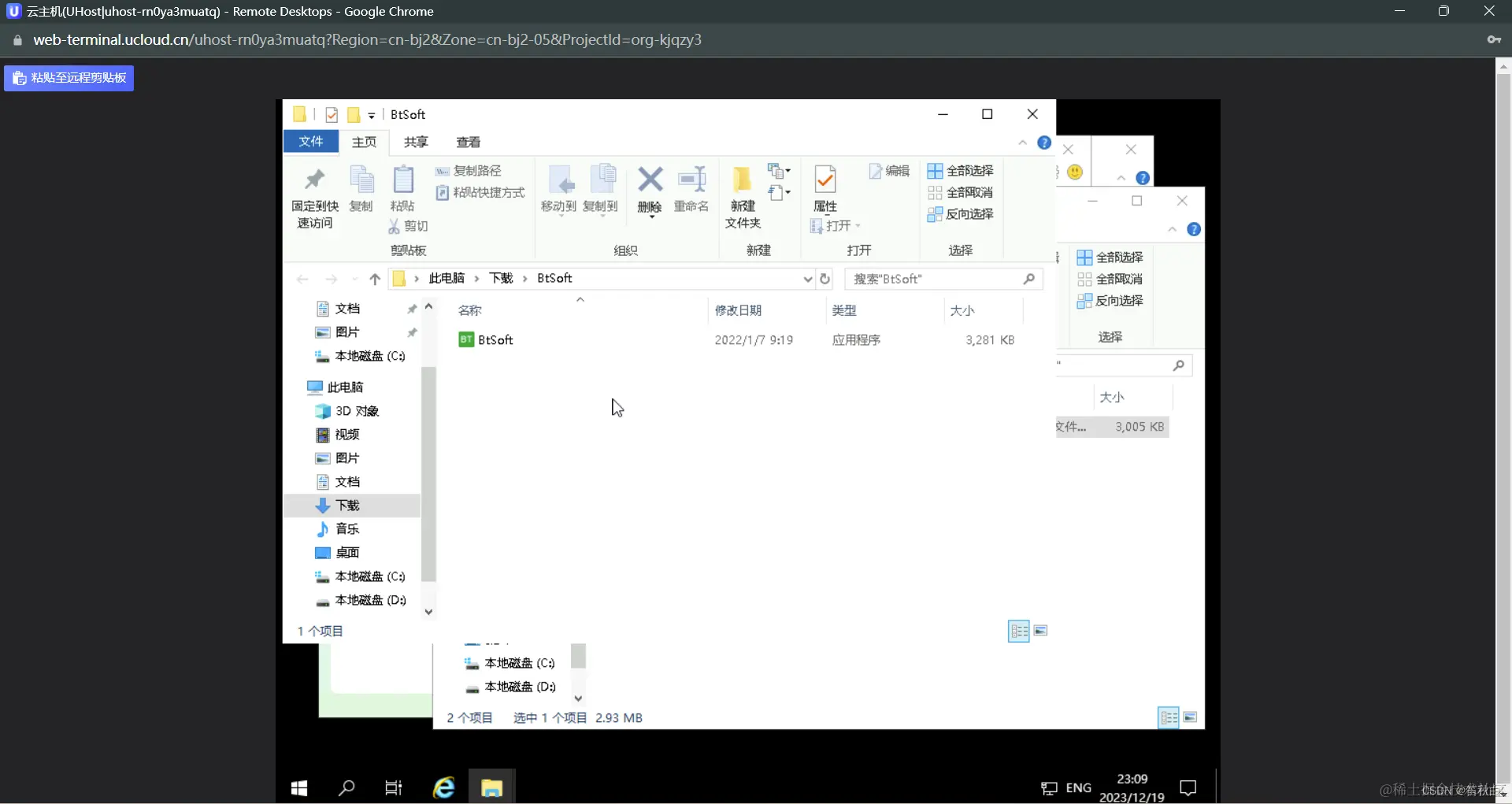Image resolution: width=1512 pixels, height=804 pixels.
Task: Click 剪切 (Cut) in the clipboard group
Action: (x=408, y=226)
